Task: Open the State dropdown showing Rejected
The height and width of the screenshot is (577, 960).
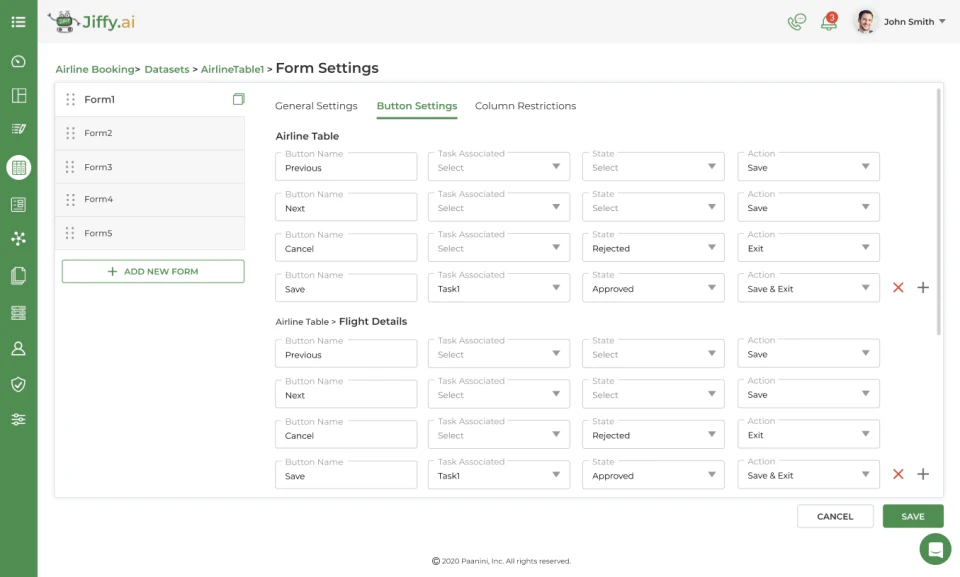Action: 652,247
